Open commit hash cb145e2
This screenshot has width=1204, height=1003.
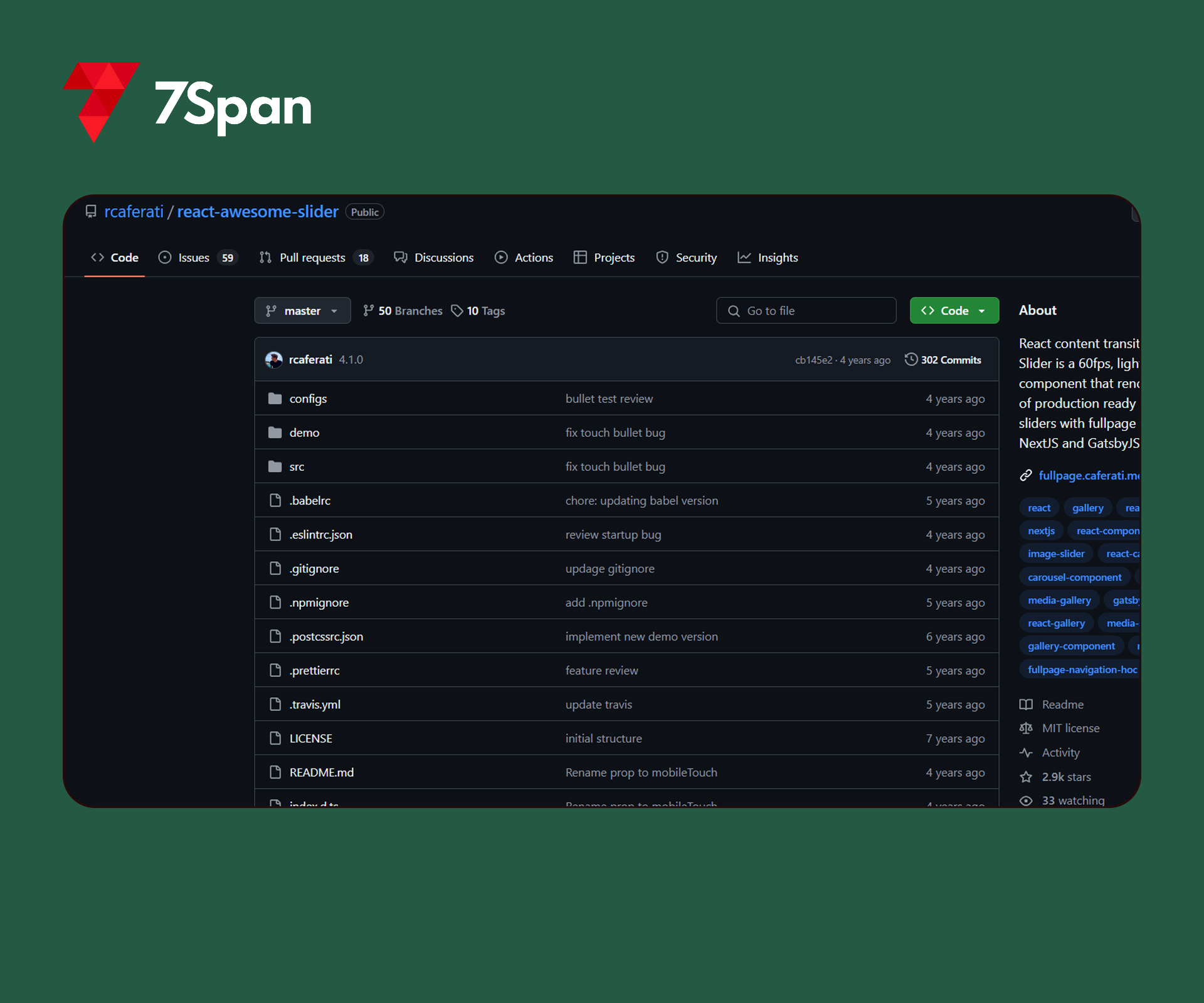pyautogui.click(x=813, y=360)
